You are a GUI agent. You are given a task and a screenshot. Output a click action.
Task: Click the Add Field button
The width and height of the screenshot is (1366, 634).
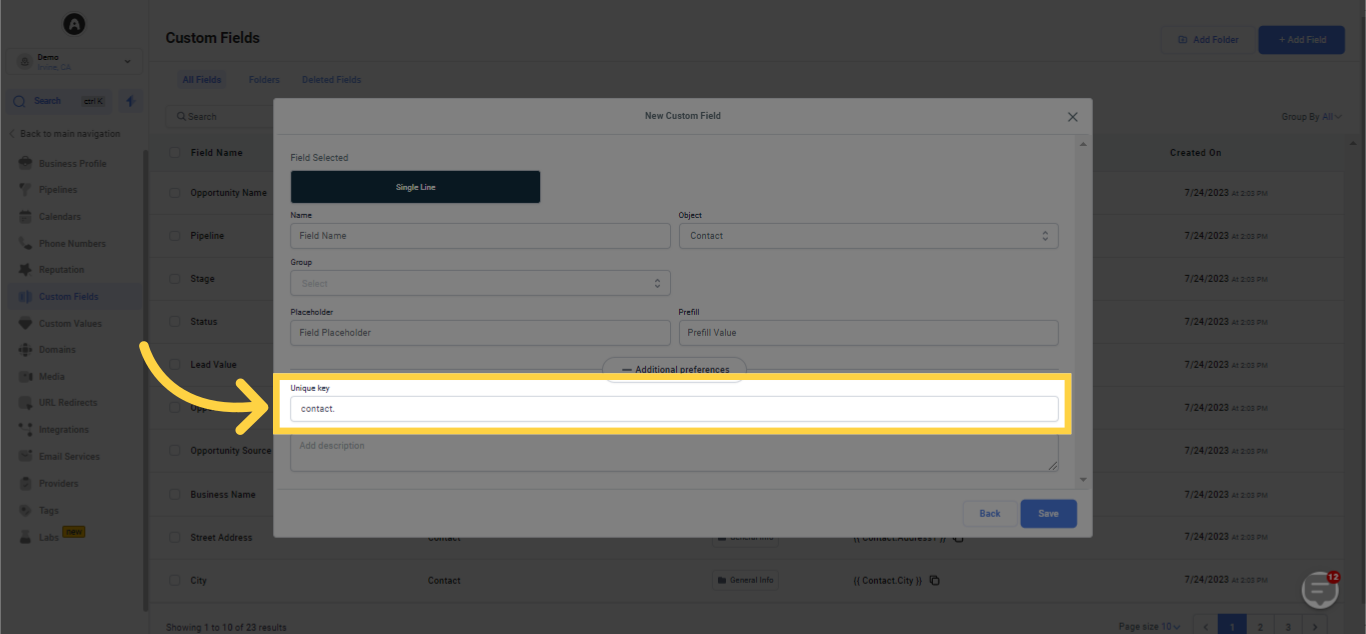coord(1301,40)
